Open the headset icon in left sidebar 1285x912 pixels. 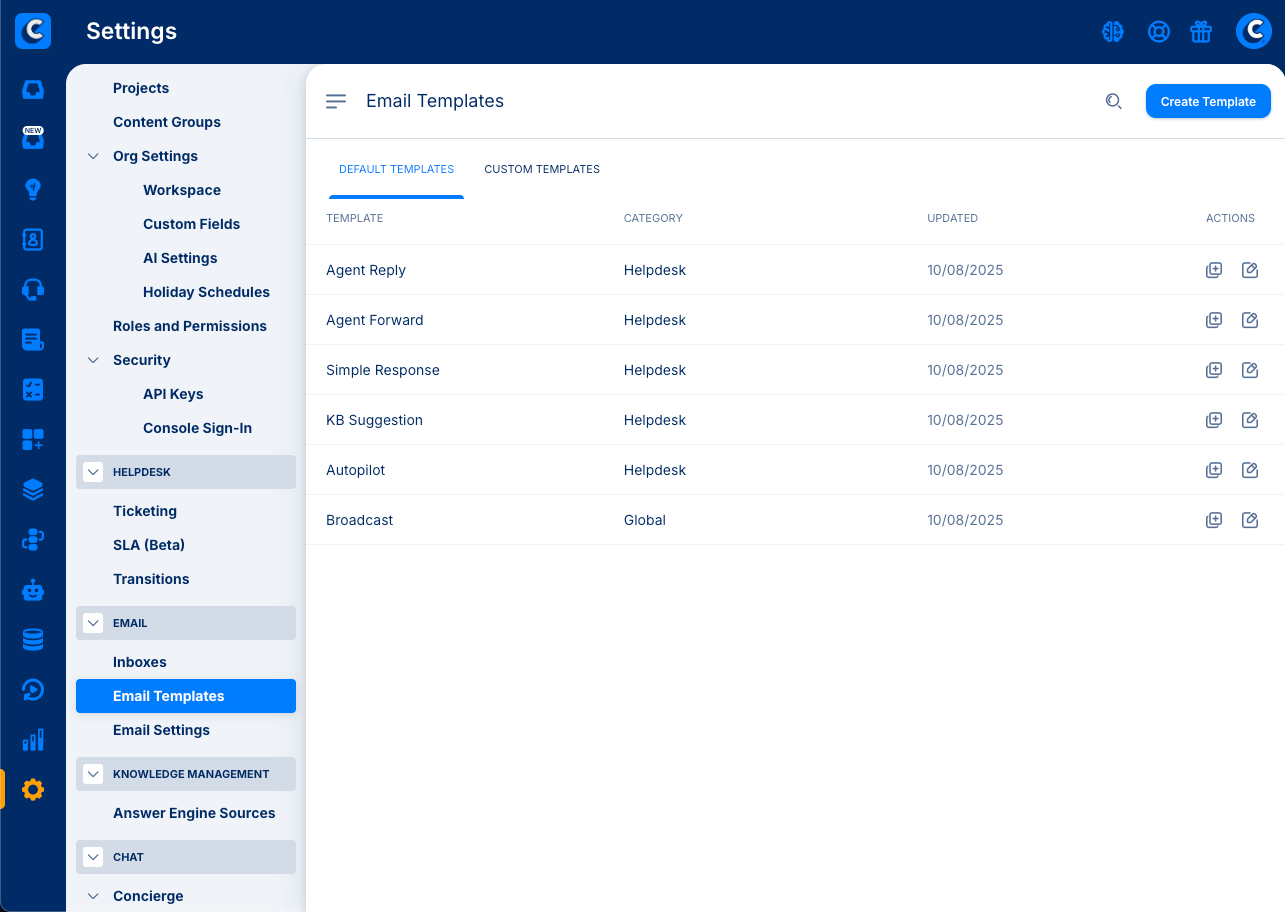[33, 290]
